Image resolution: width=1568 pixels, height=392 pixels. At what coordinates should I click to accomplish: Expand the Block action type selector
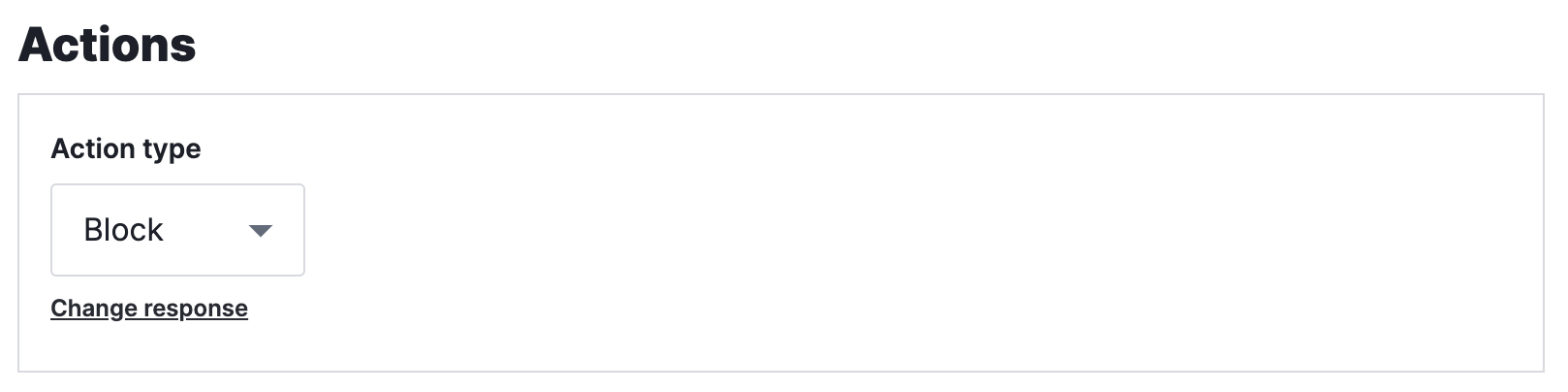tap(177, 230)
